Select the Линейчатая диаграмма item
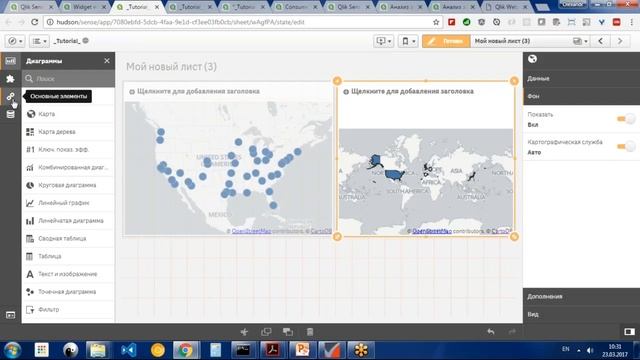 click(68, 221)
